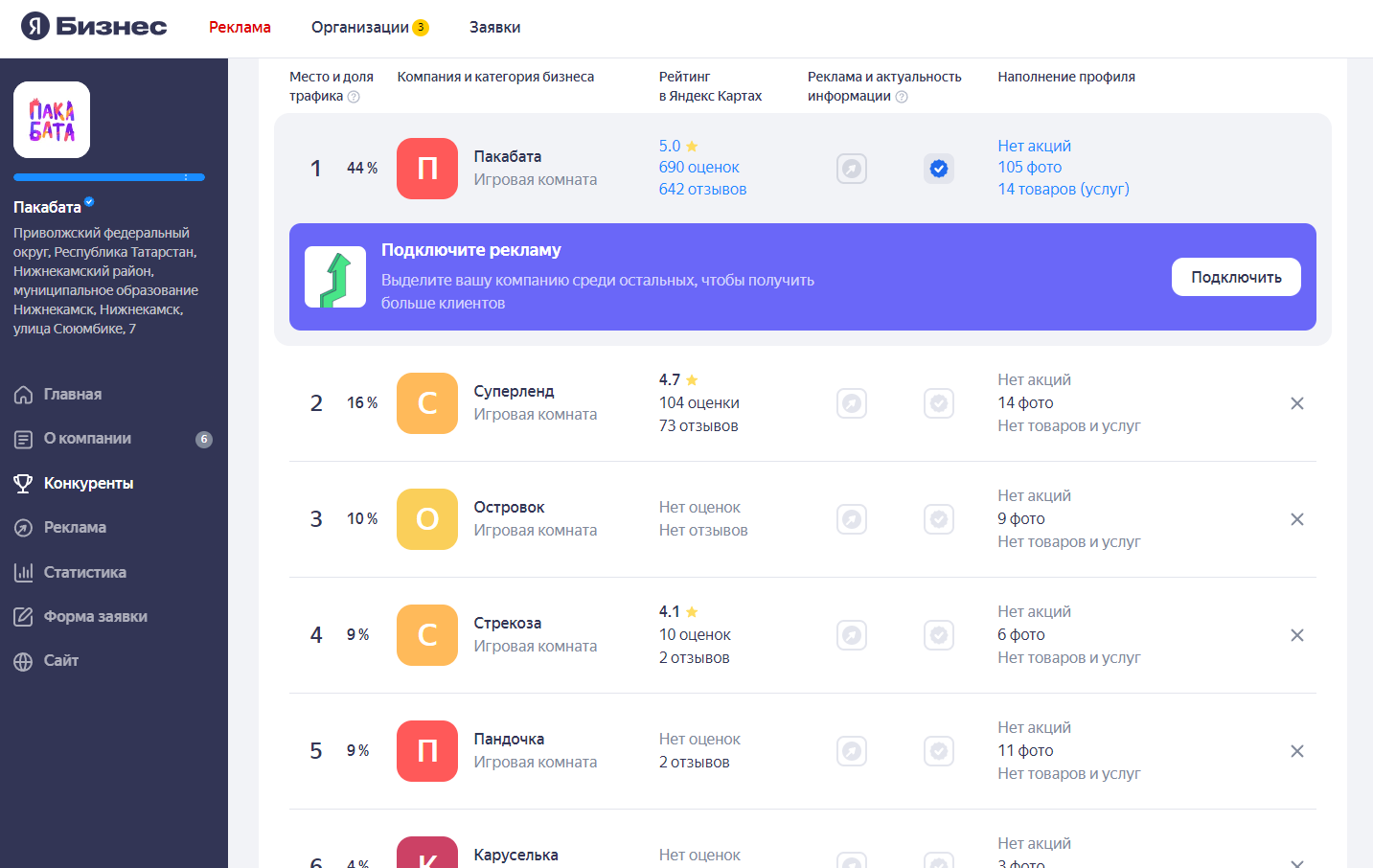The height and width of the screenshot is (868, 1373).
Task: Click the Пакабата company logo thumbnail
Action: 52,120
